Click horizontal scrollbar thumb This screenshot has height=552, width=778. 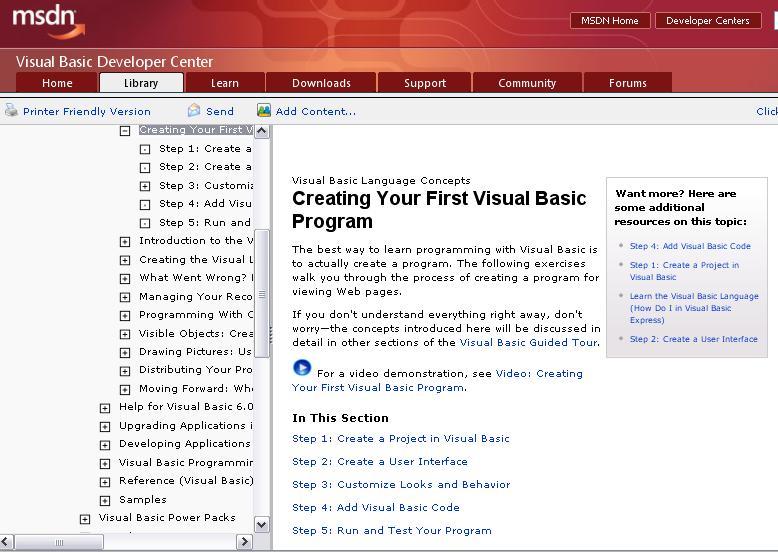coord(59,542)
